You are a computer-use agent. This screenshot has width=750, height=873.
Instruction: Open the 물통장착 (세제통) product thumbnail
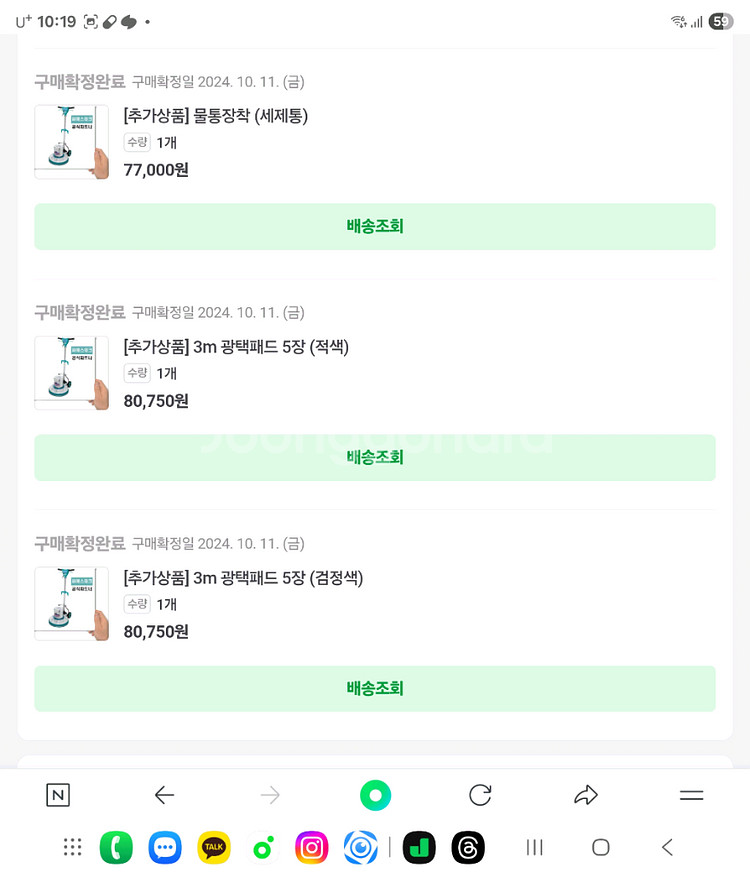pos(72,142)
